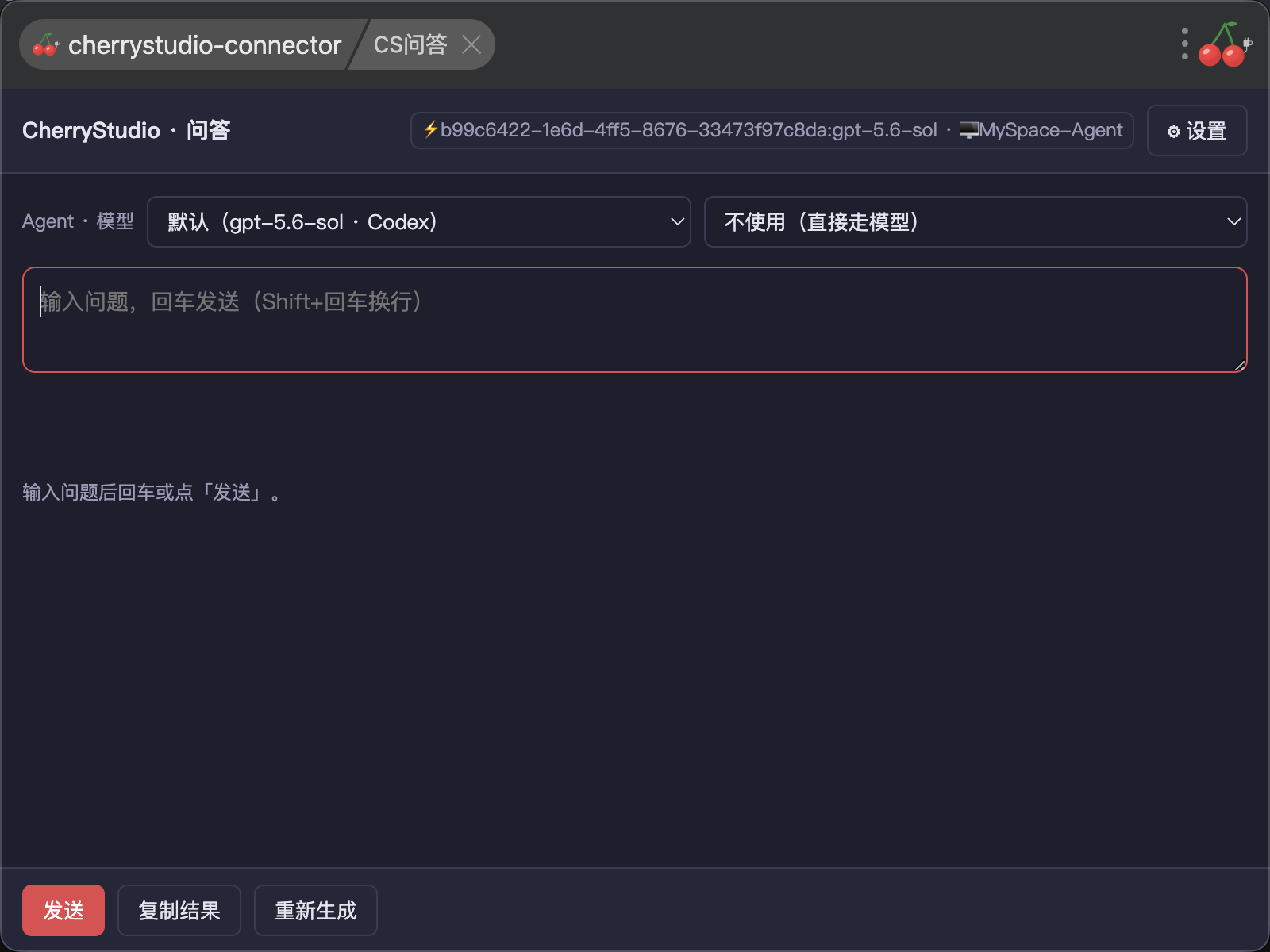Click the 发送 send button
Image resolution: width=1270 pixels, height=952 pixels.
(x=63, y=910)
